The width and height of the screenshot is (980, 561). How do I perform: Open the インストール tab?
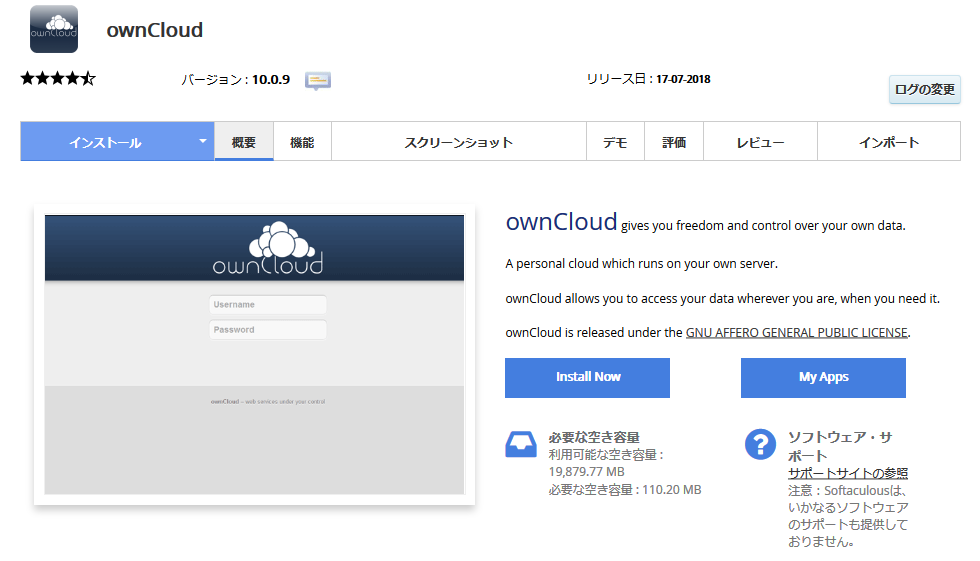pyautogui.click(x=105, y=142)
